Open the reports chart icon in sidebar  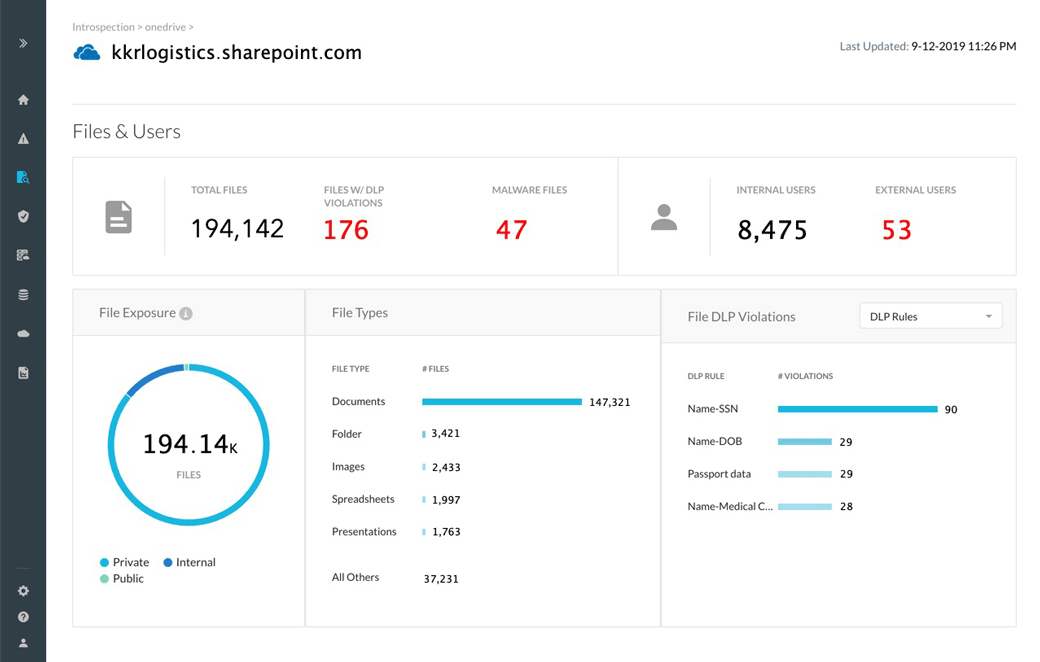pyautogui.click(x=23, y=373)
